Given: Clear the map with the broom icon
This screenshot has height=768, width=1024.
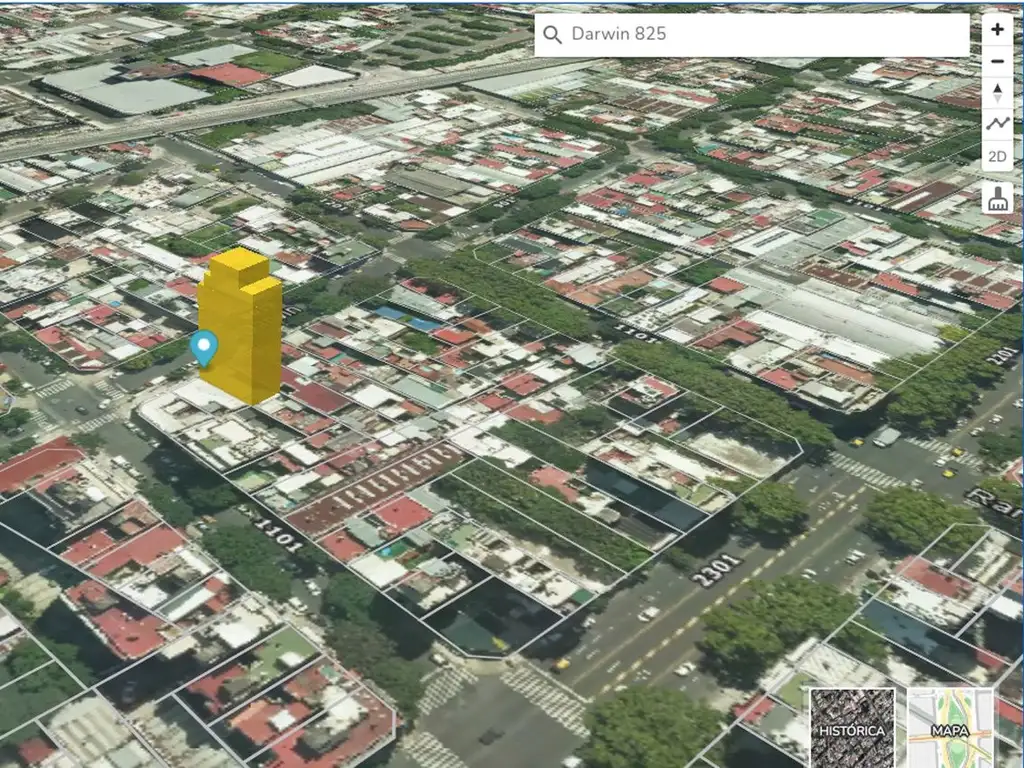Looking at the screenshot, I should point(997,198).
